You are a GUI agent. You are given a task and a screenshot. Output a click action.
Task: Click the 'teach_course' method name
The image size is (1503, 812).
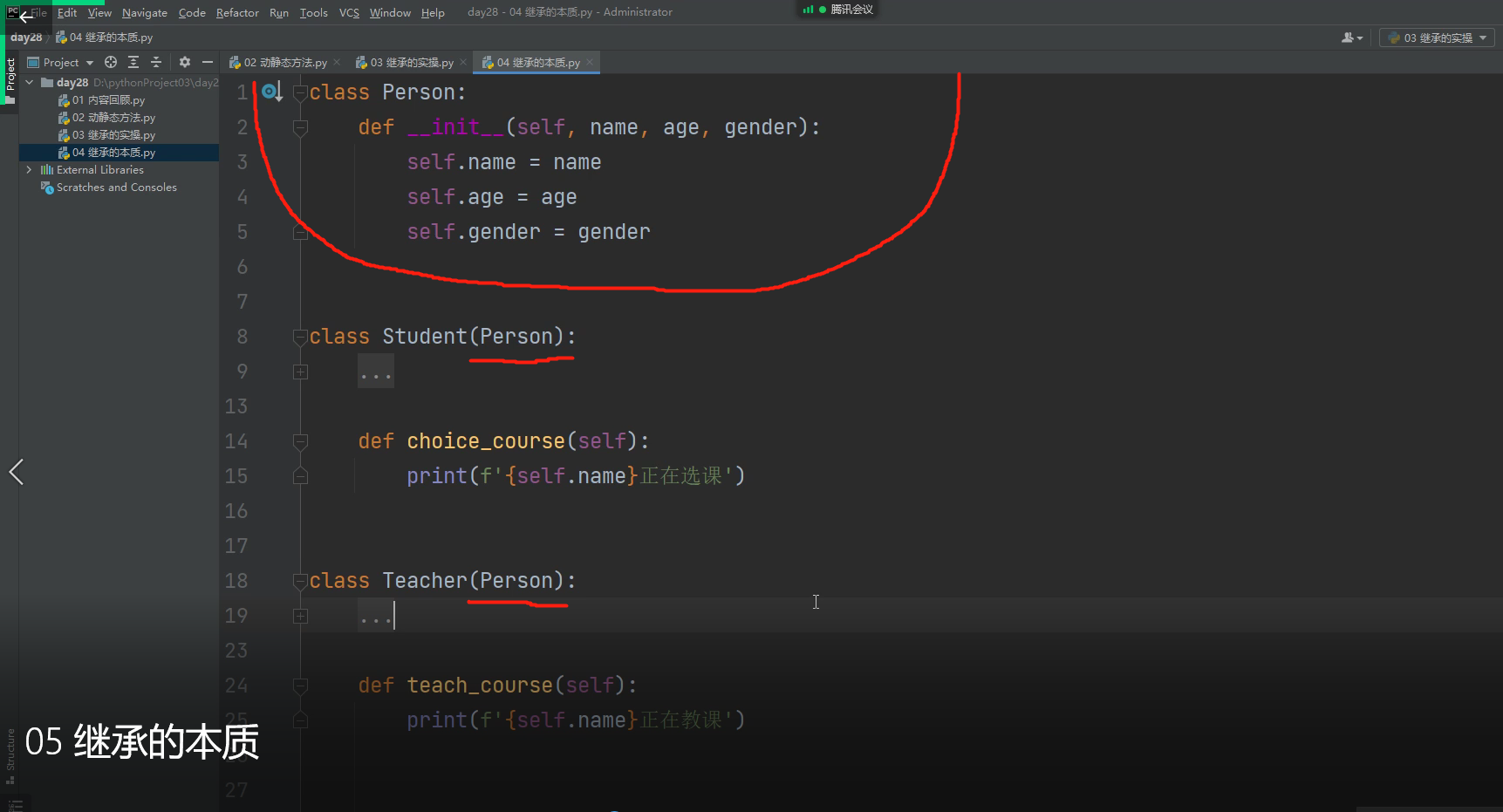click(x=480, y=686)
